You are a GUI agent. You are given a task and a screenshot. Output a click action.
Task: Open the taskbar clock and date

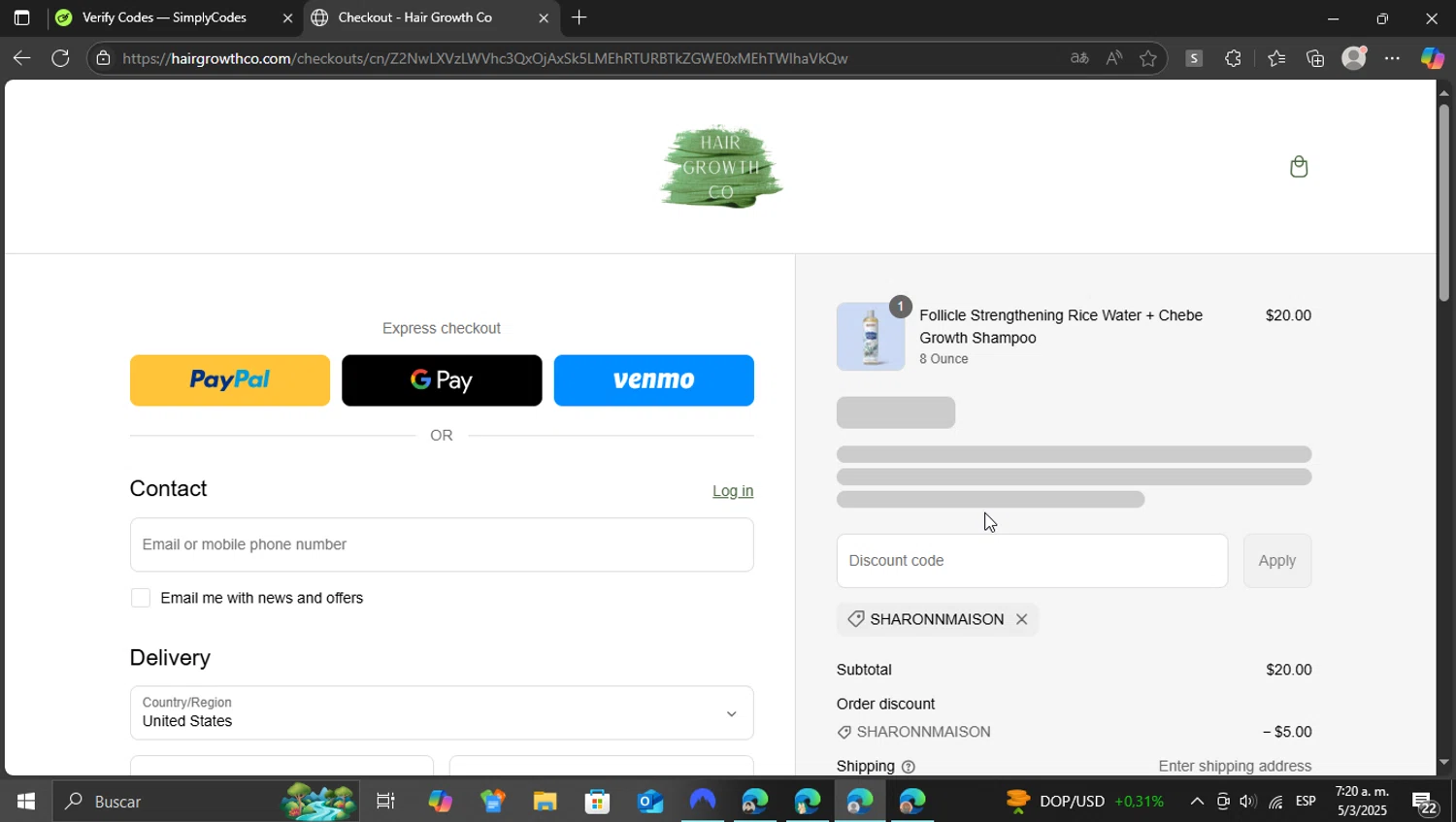coord(1362,802)
